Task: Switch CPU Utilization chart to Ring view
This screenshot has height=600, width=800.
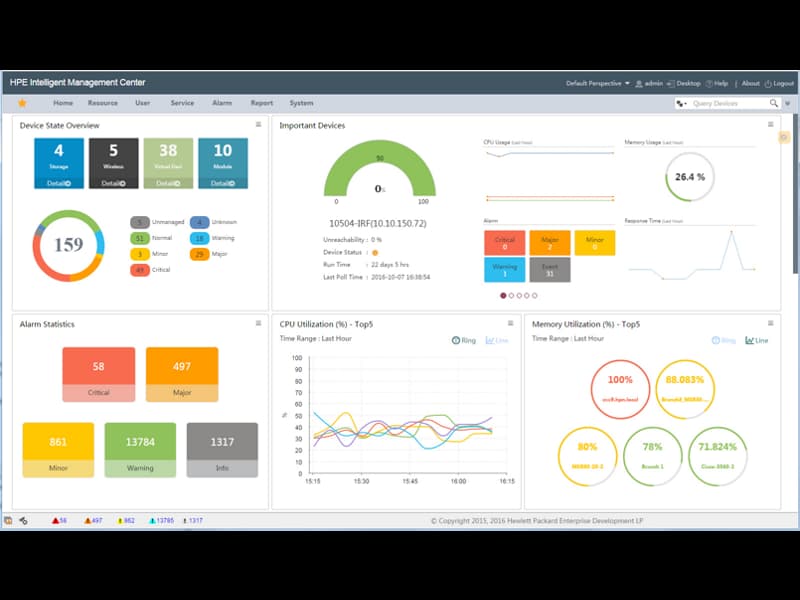Action: (x=463, y=340)
